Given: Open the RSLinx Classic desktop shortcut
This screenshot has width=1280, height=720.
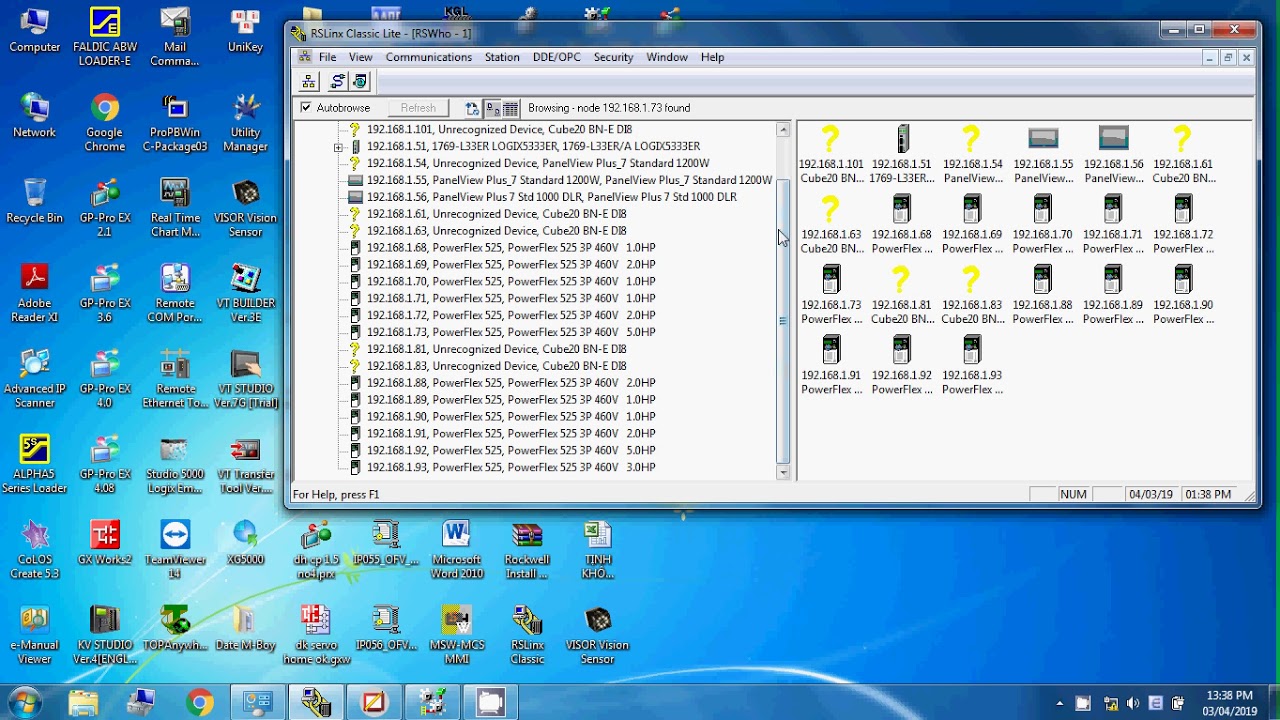Looking at the screenshot, I should [x=527, y=635].
